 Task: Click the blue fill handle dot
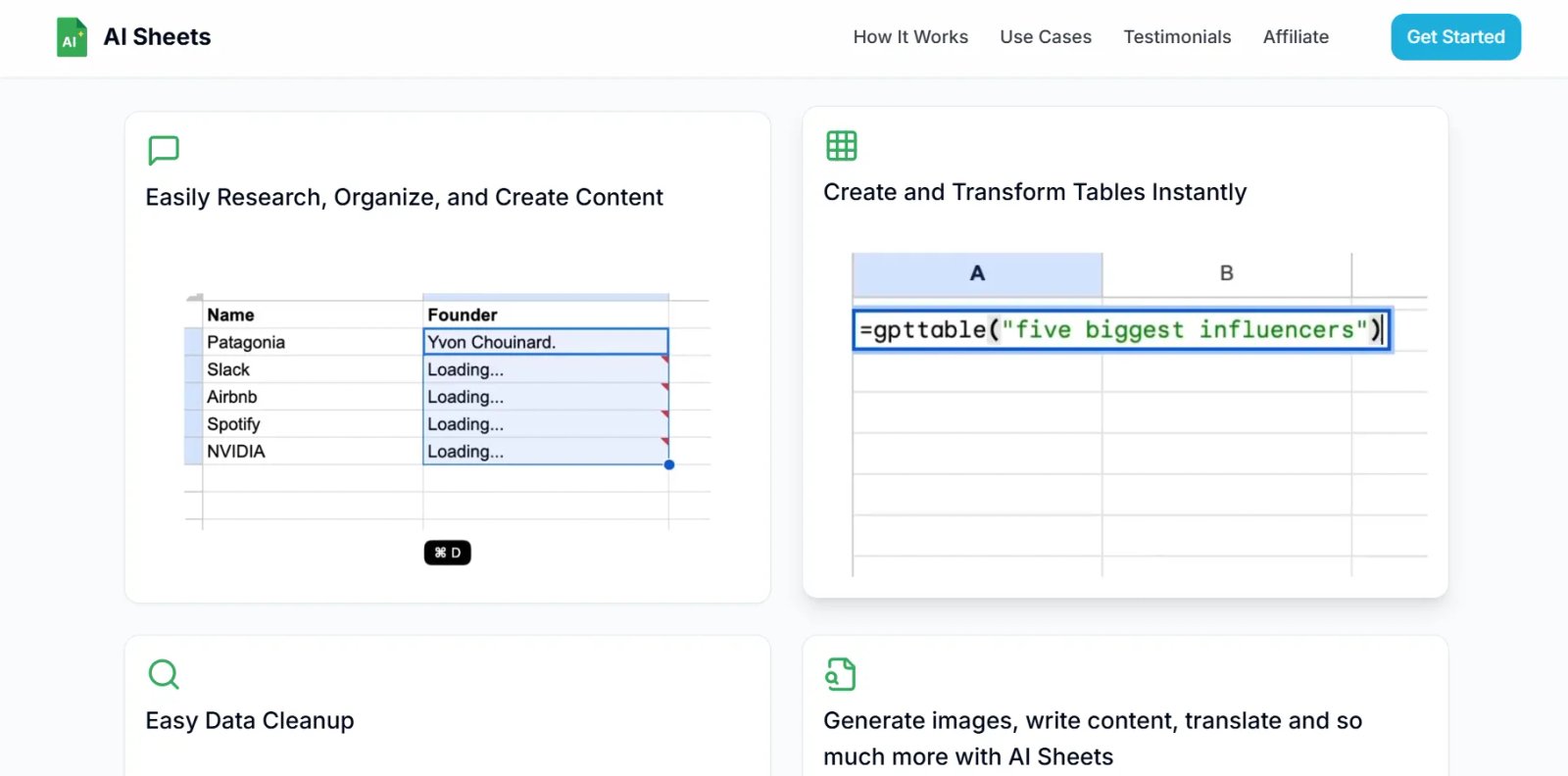point(669,464)
